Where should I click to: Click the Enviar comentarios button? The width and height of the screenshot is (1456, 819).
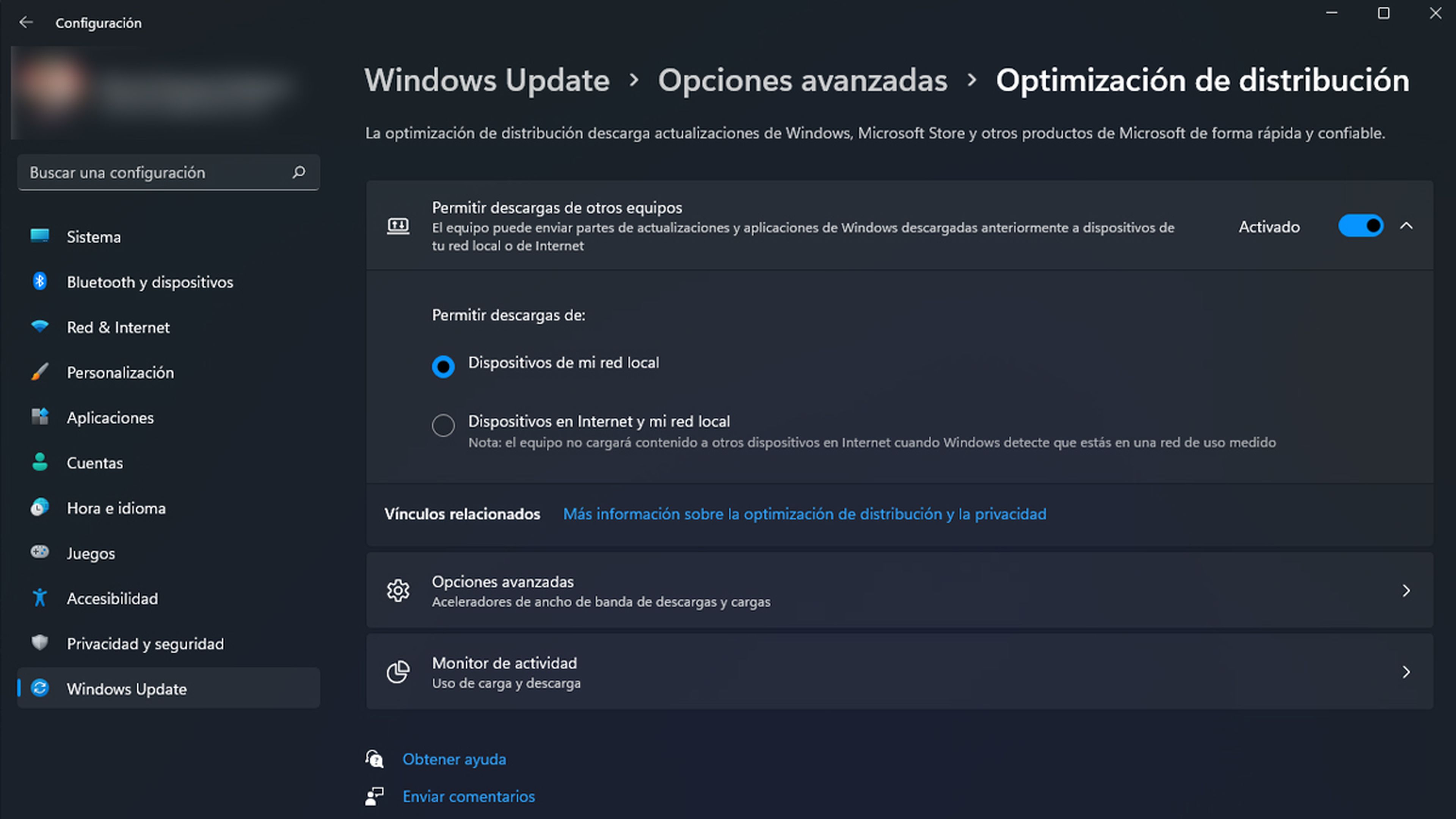click(x=469, y=796)
